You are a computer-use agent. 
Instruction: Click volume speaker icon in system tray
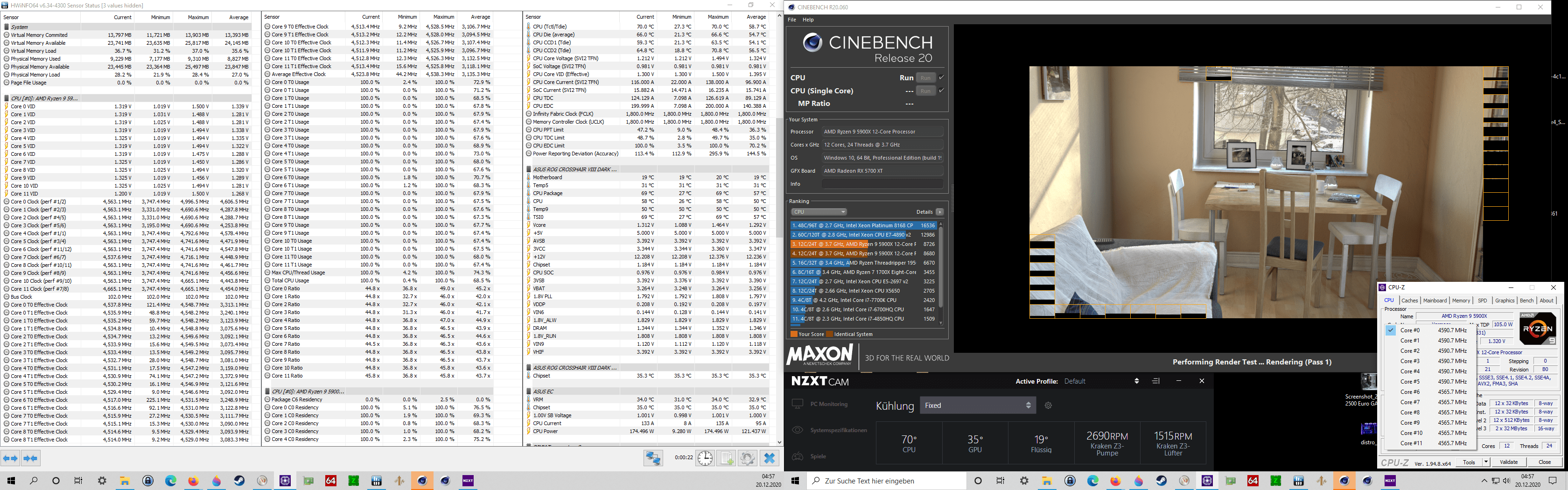[1506, 481]
